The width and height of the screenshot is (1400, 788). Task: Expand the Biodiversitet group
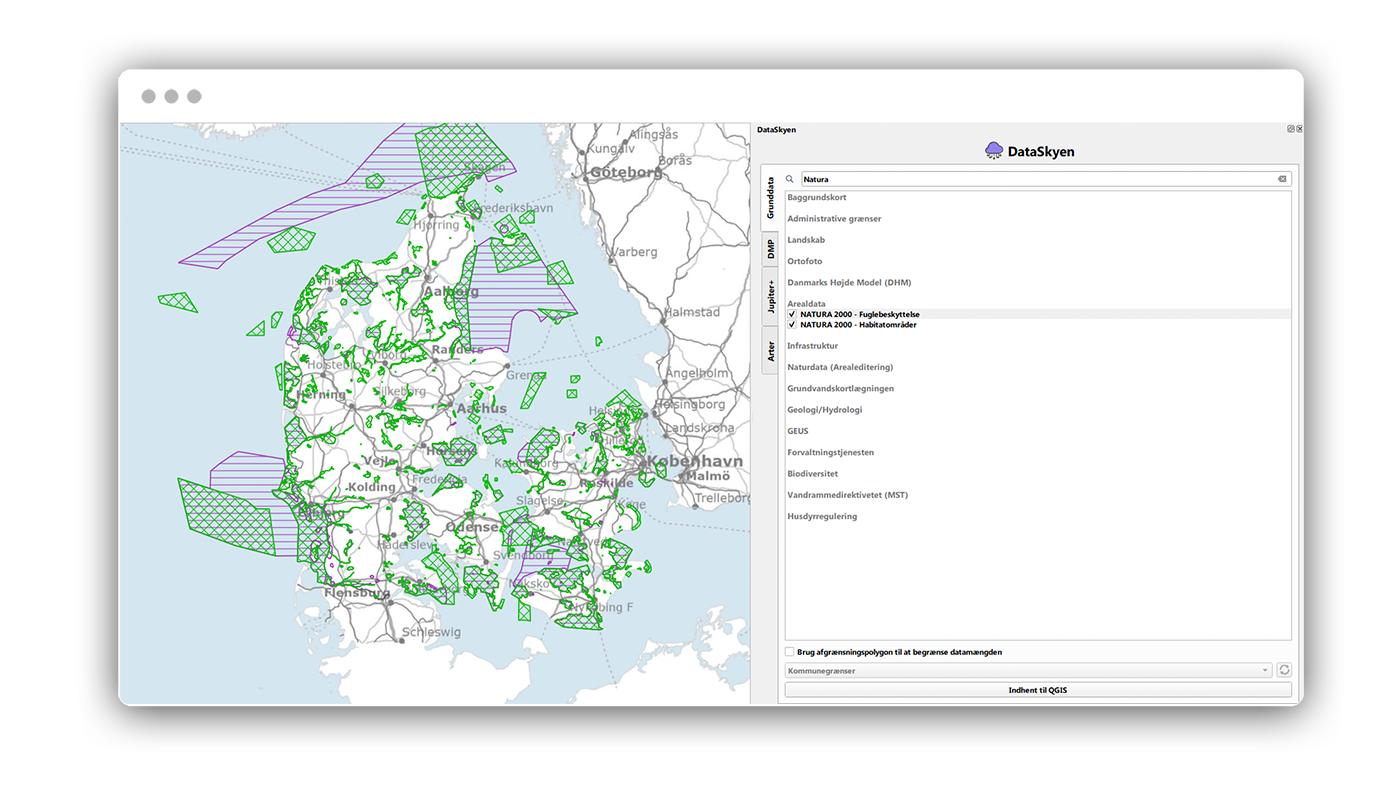[812, 474]
